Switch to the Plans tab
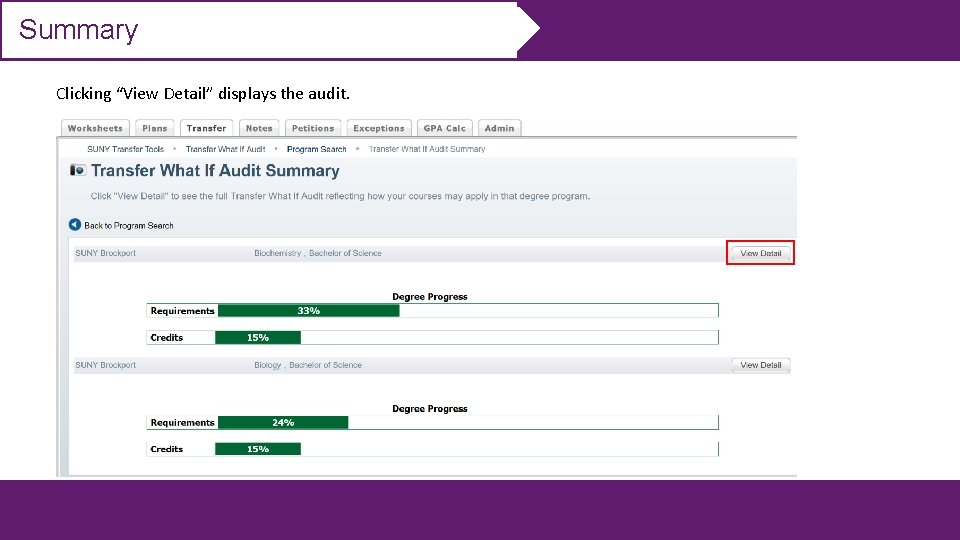 click(154, 128)
